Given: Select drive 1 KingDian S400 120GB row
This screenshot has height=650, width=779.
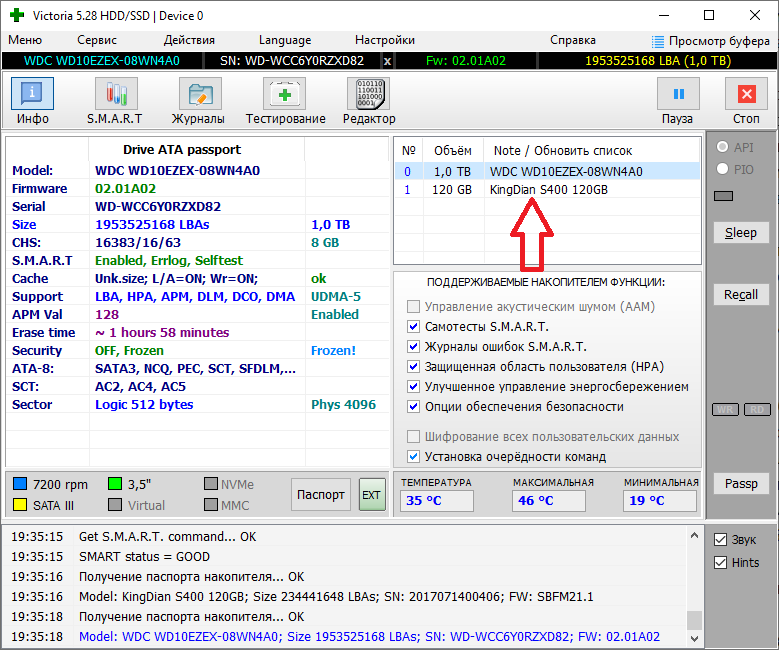Looking at the screenshot, I should click(x=547, y=189).
